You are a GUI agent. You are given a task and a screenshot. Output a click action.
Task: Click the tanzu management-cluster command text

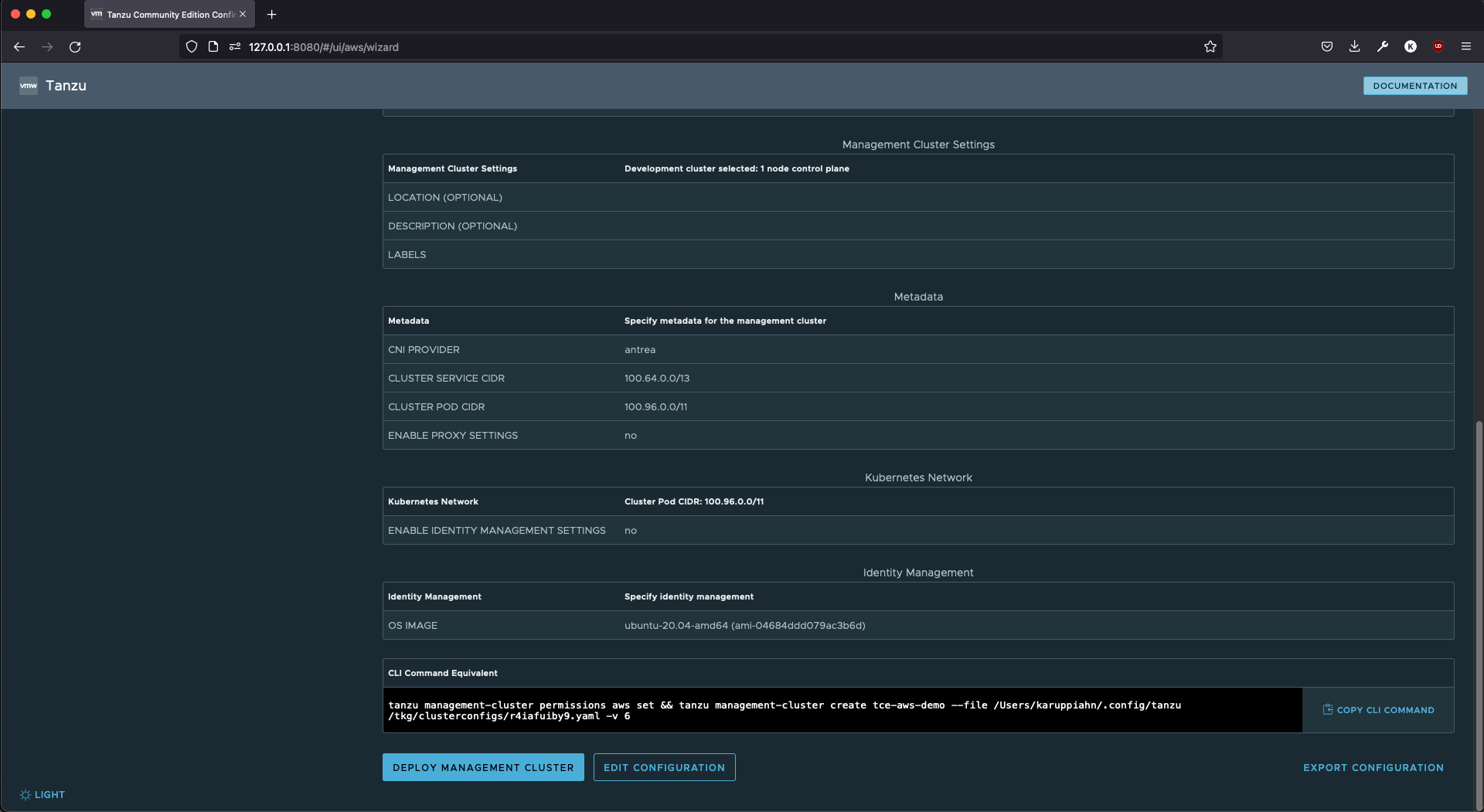[785, 711]
